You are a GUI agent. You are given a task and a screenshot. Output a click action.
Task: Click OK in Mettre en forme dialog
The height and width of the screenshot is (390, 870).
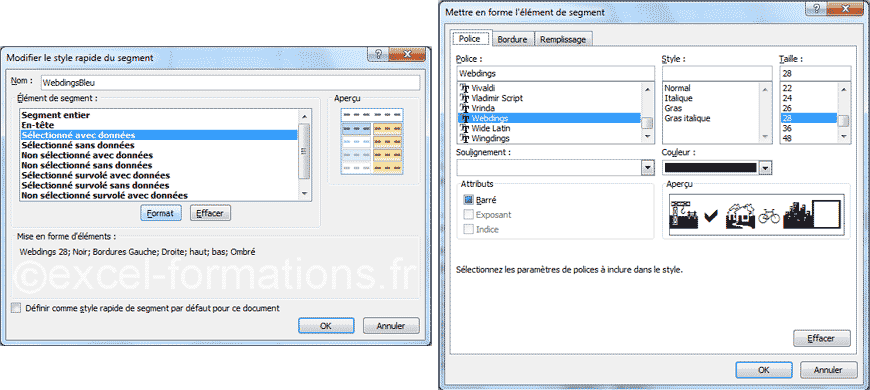(763, 369)
